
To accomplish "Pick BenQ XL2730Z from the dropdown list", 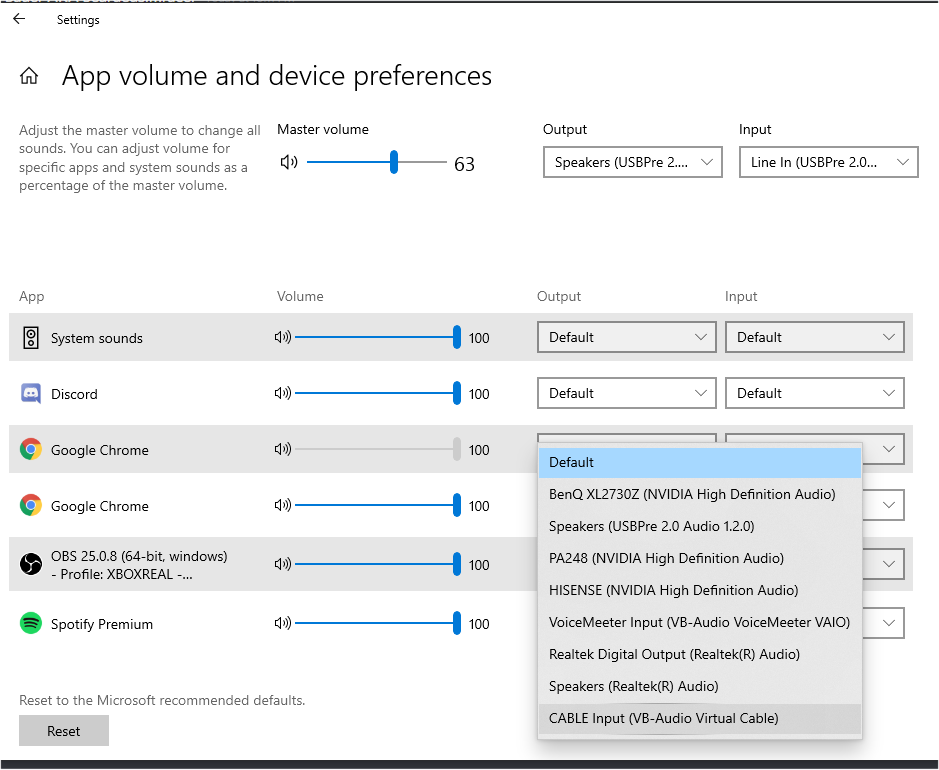I will point(692,494).
